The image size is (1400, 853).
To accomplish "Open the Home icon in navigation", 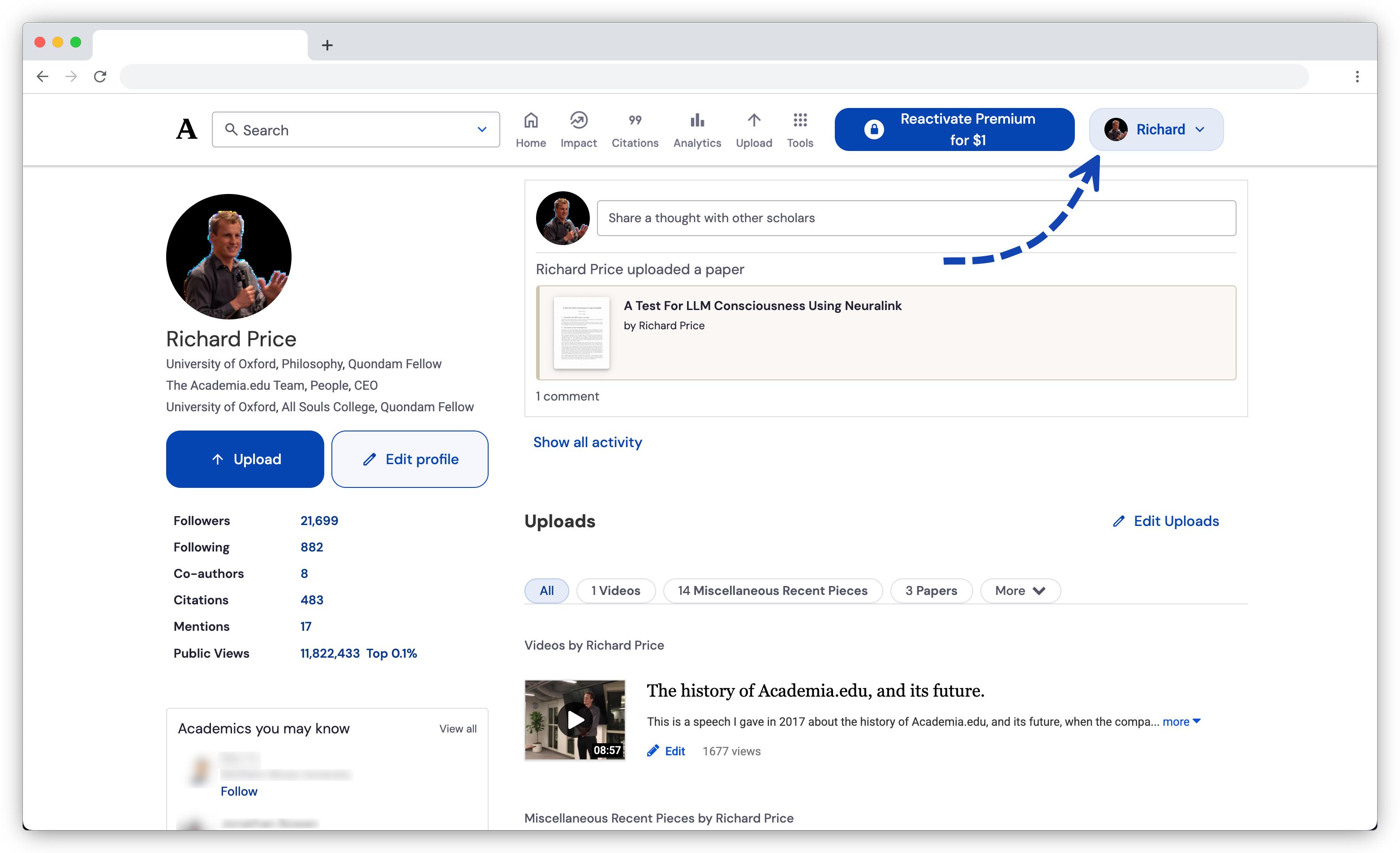I will [x=530, y=121].
